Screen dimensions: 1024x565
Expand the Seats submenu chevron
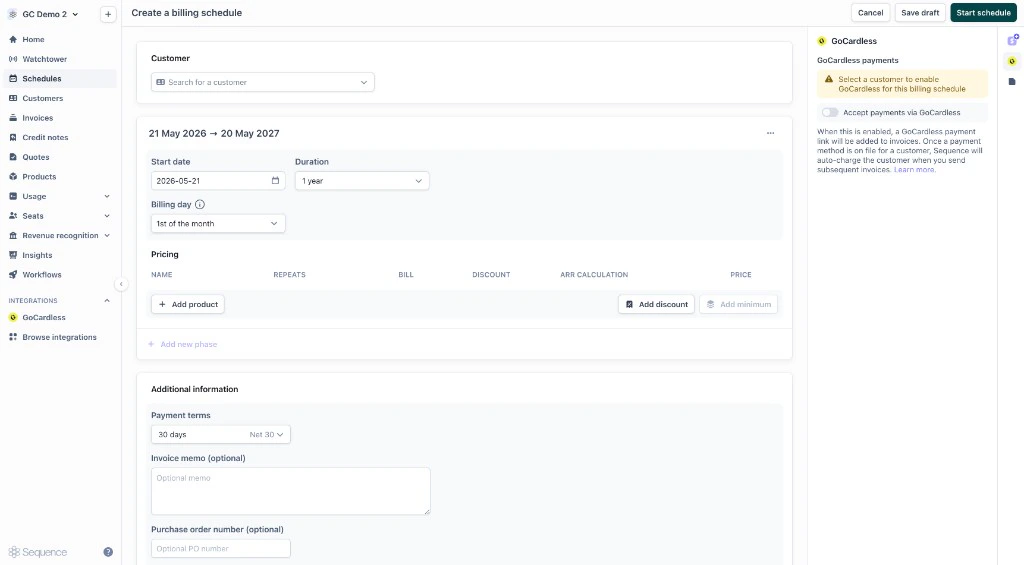107,216
